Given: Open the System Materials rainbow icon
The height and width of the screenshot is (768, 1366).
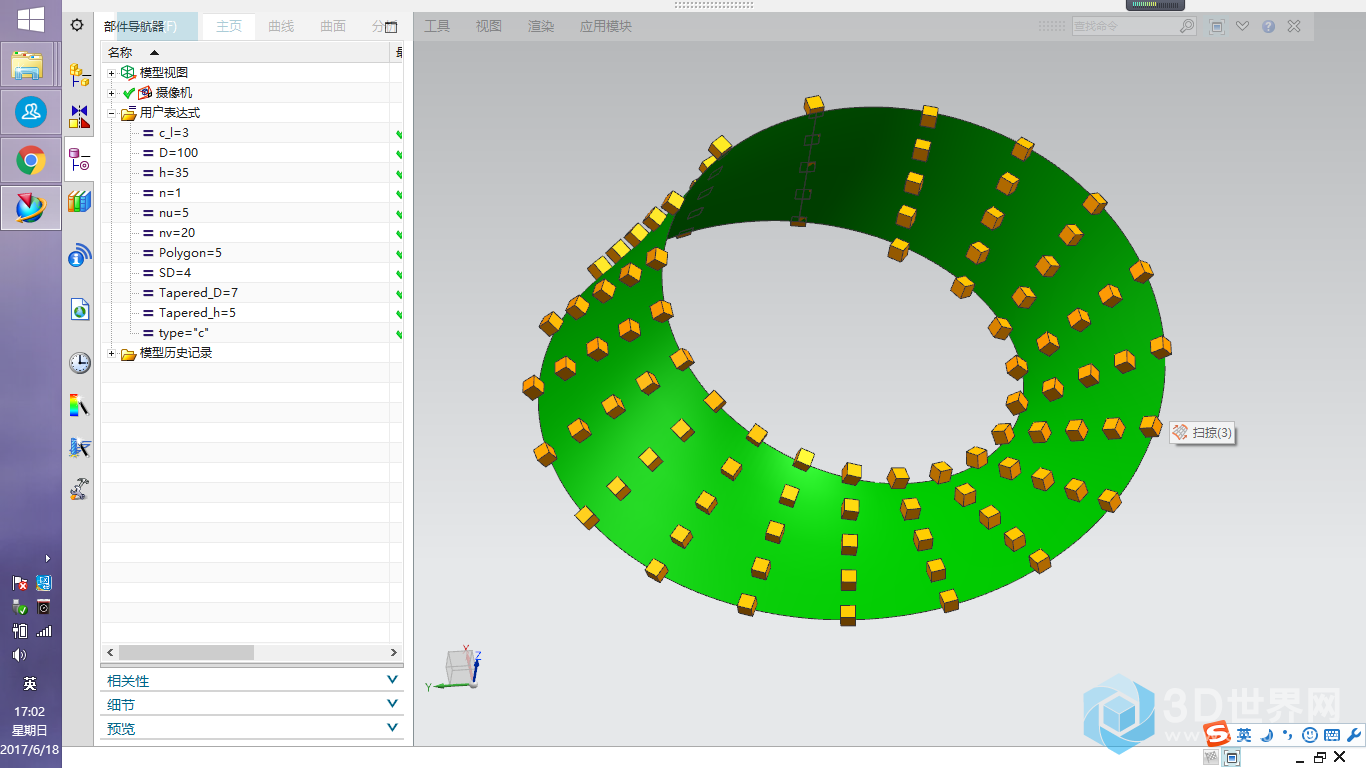Looking at the screenshot, I should pyautogui.click(x=79, y=405).
